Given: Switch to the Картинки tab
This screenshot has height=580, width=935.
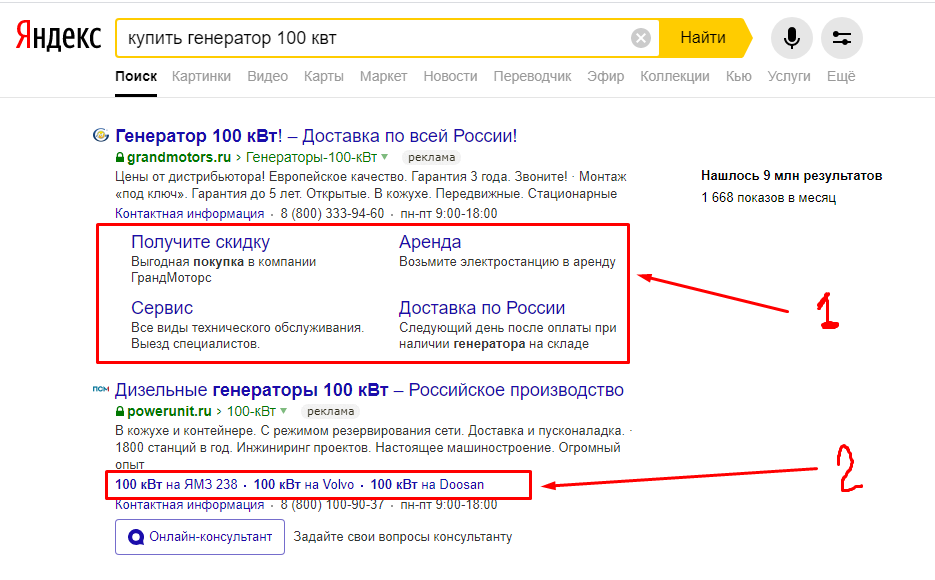Looking at the screenshot, I should (201, 76).
